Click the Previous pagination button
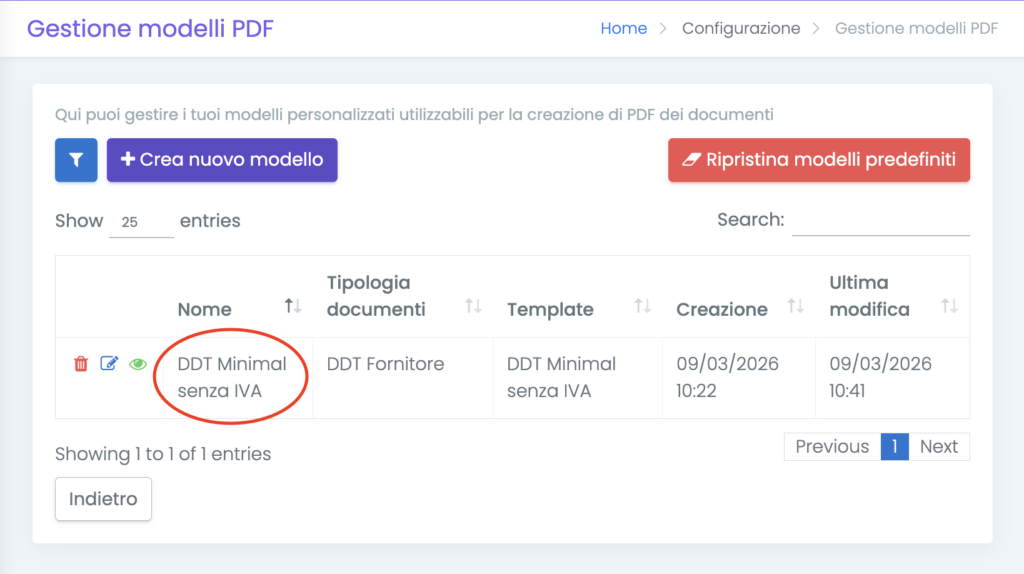Viewport: 1024px width, 574px height. [831, 447]
